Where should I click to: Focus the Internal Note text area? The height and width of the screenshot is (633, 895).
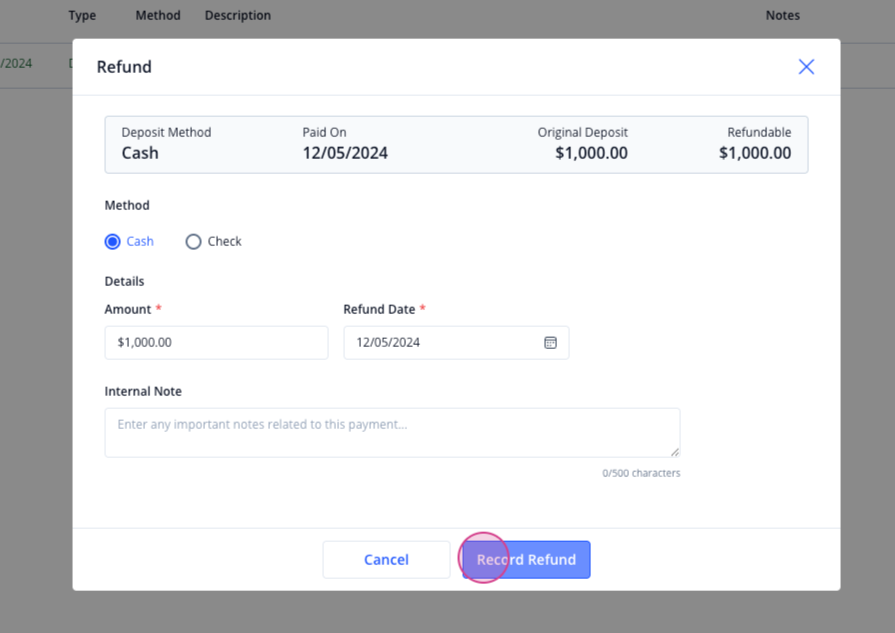coord(393,433)
